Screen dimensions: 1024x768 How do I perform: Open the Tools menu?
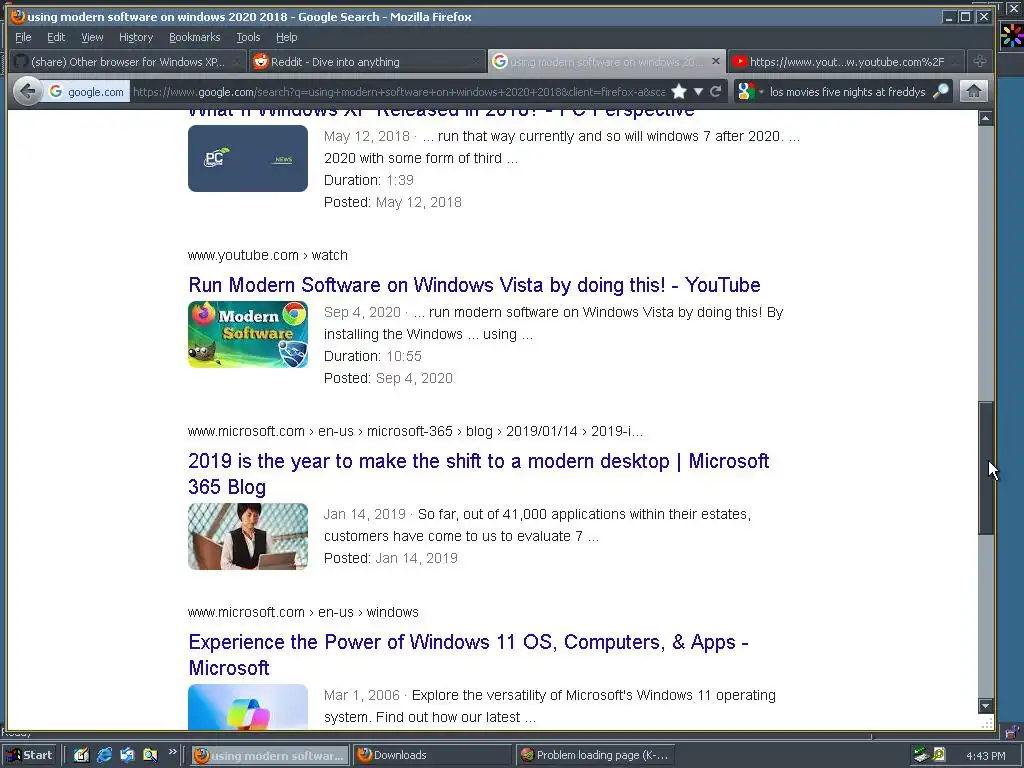pyautogui.click(x=248, y=37)
